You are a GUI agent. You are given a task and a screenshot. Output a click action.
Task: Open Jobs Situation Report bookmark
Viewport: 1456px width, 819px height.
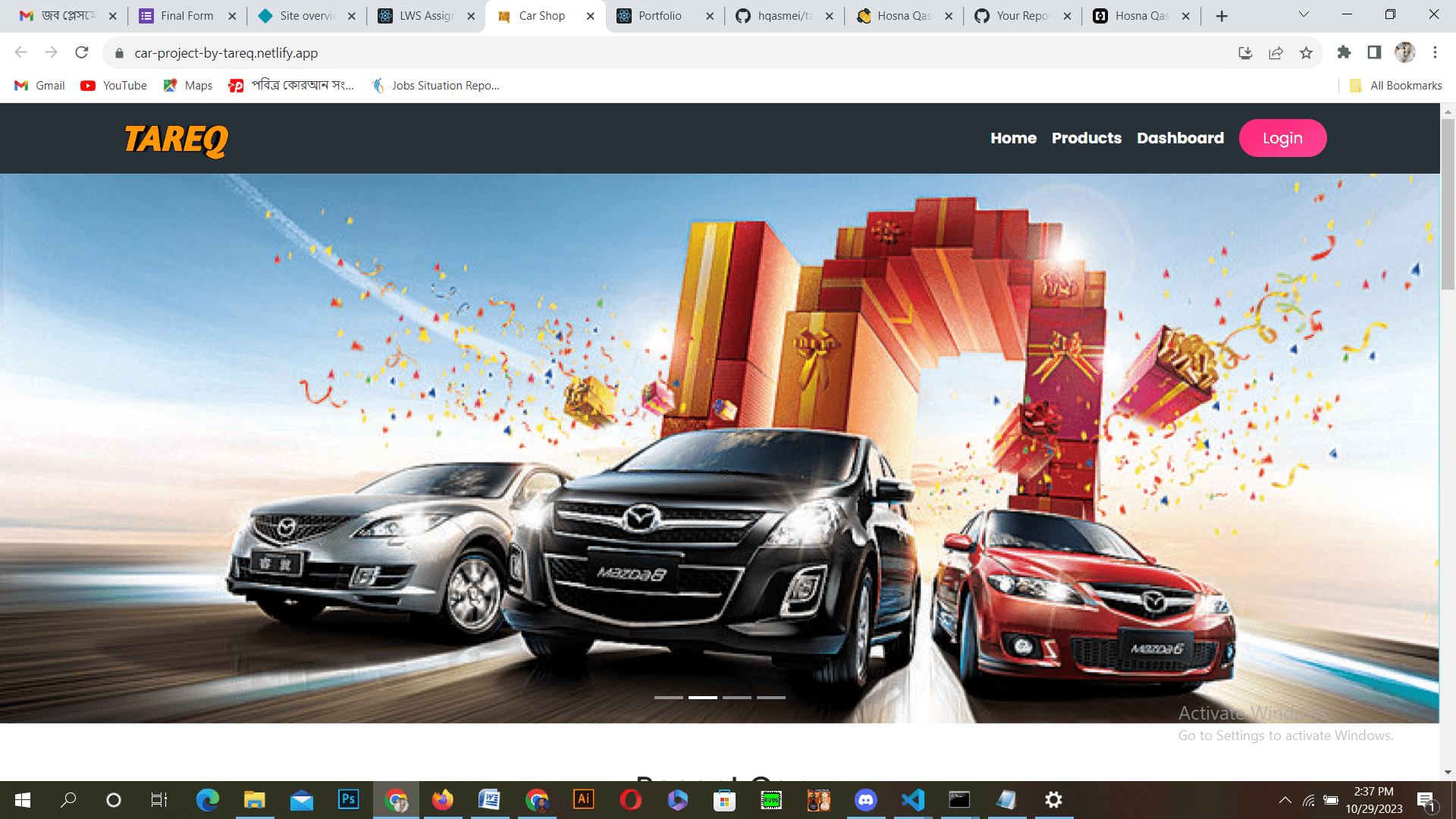(x=436, y=86)
